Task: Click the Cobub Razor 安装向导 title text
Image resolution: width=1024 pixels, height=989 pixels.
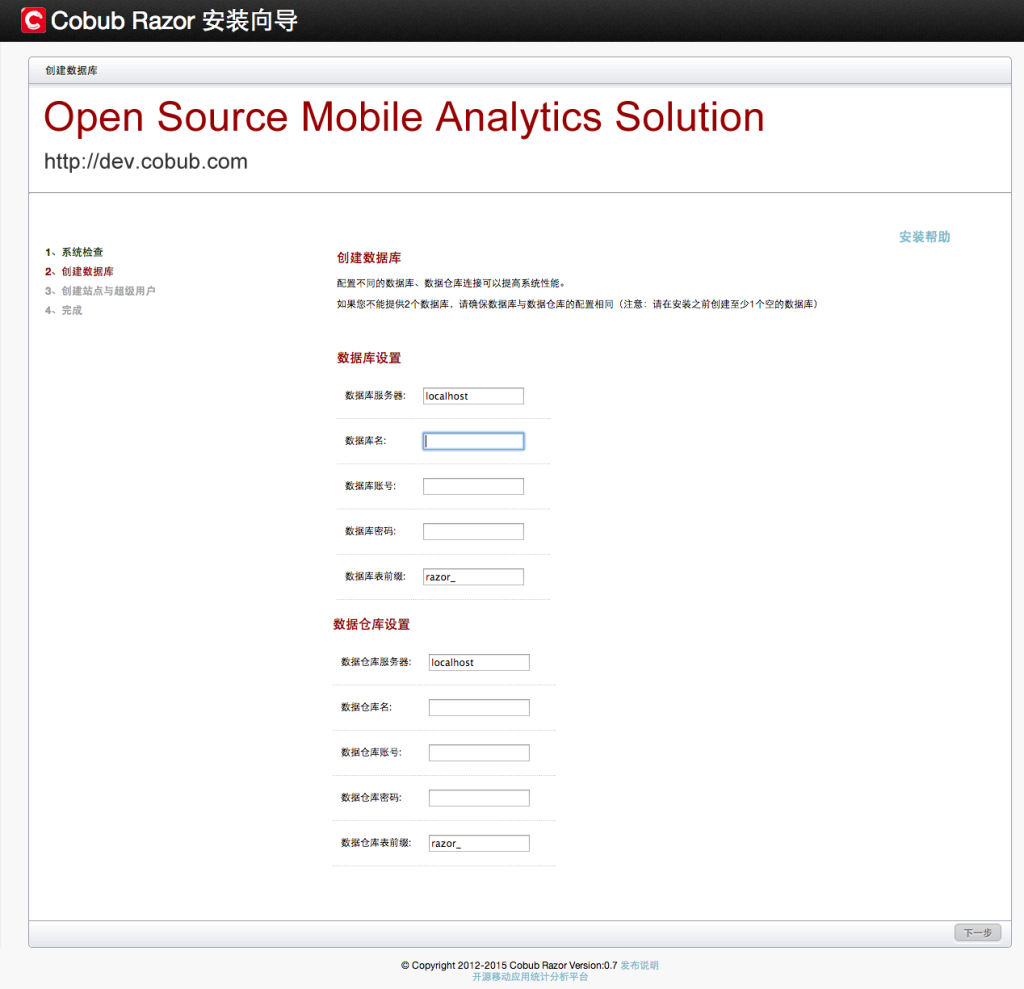Action: pos(174,21)
